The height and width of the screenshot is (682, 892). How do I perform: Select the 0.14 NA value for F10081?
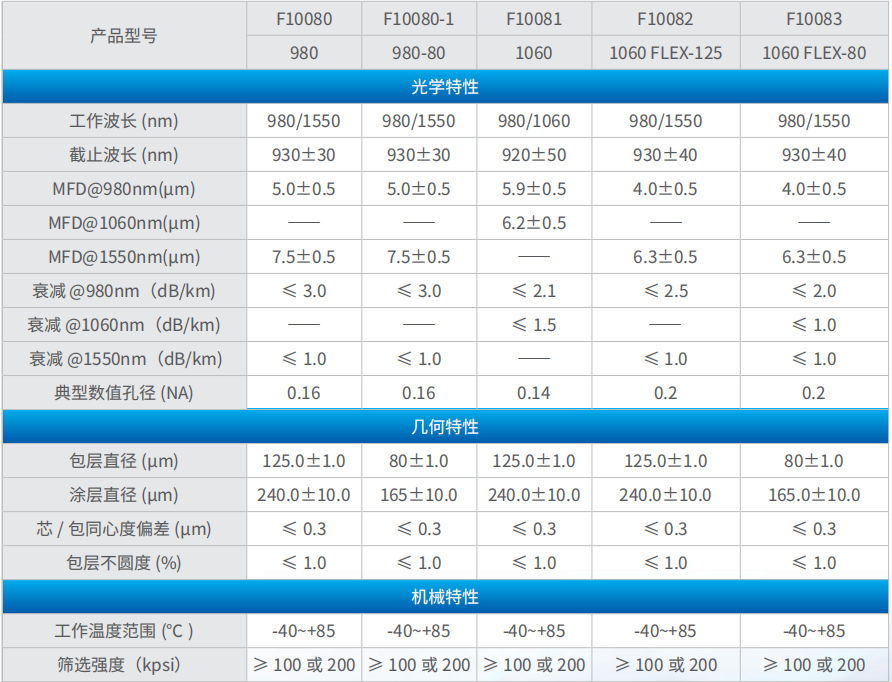tap(533, 392)
